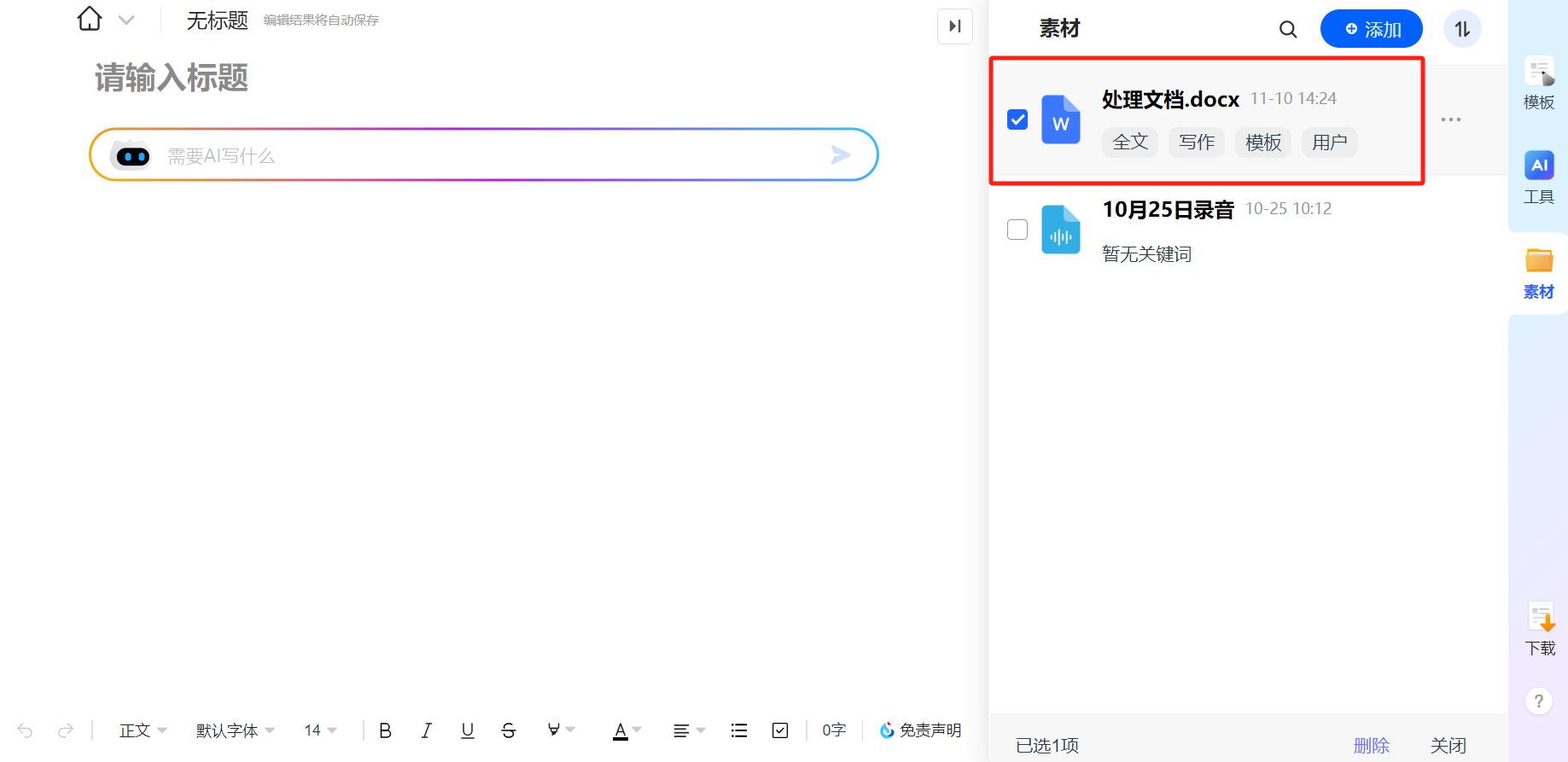Click the 添加 button

click(1371, 30)
